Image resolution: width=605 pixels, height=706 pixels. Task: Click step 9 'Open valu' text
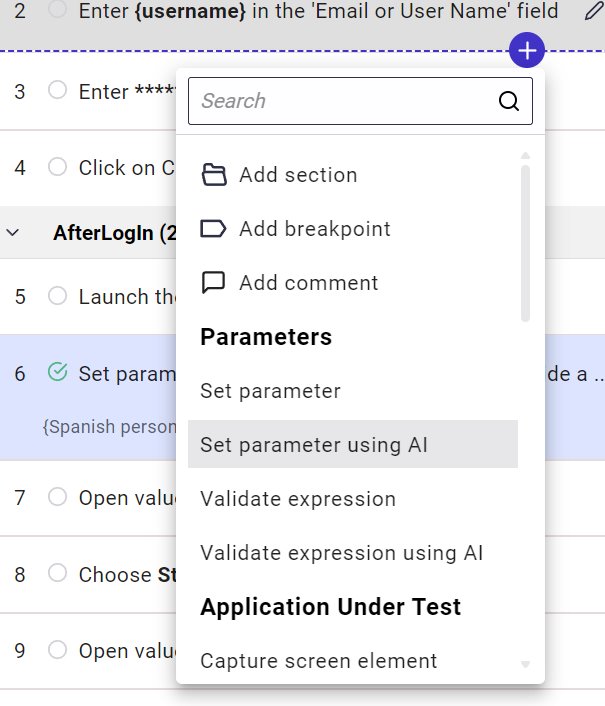tap(127, 651)
